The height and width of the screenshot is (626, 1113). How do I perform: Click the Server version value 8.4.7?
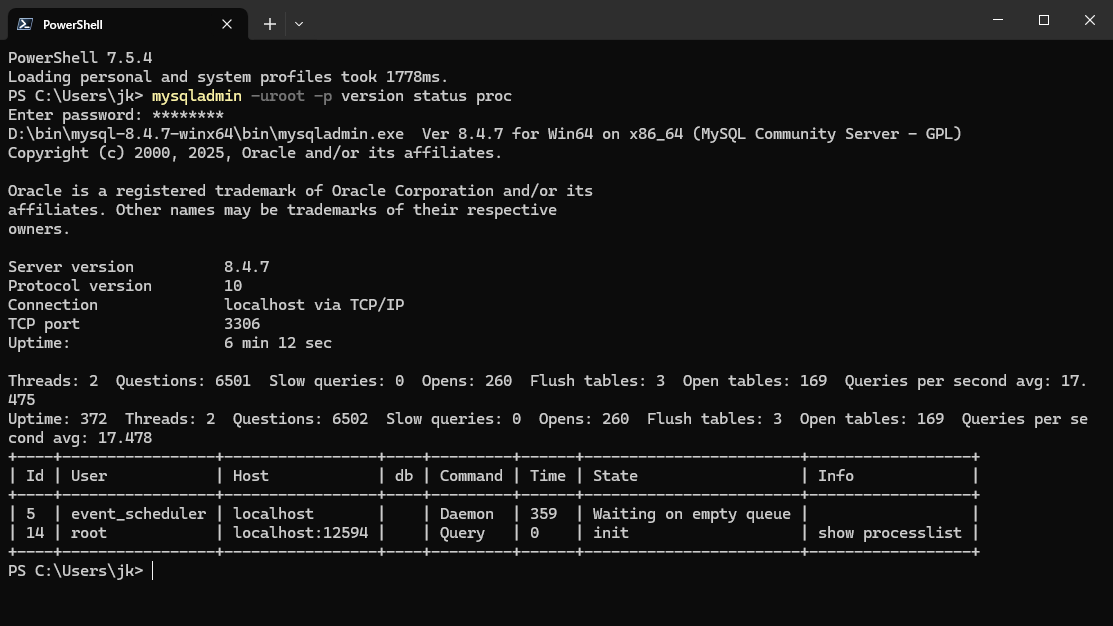pos(246,267)
